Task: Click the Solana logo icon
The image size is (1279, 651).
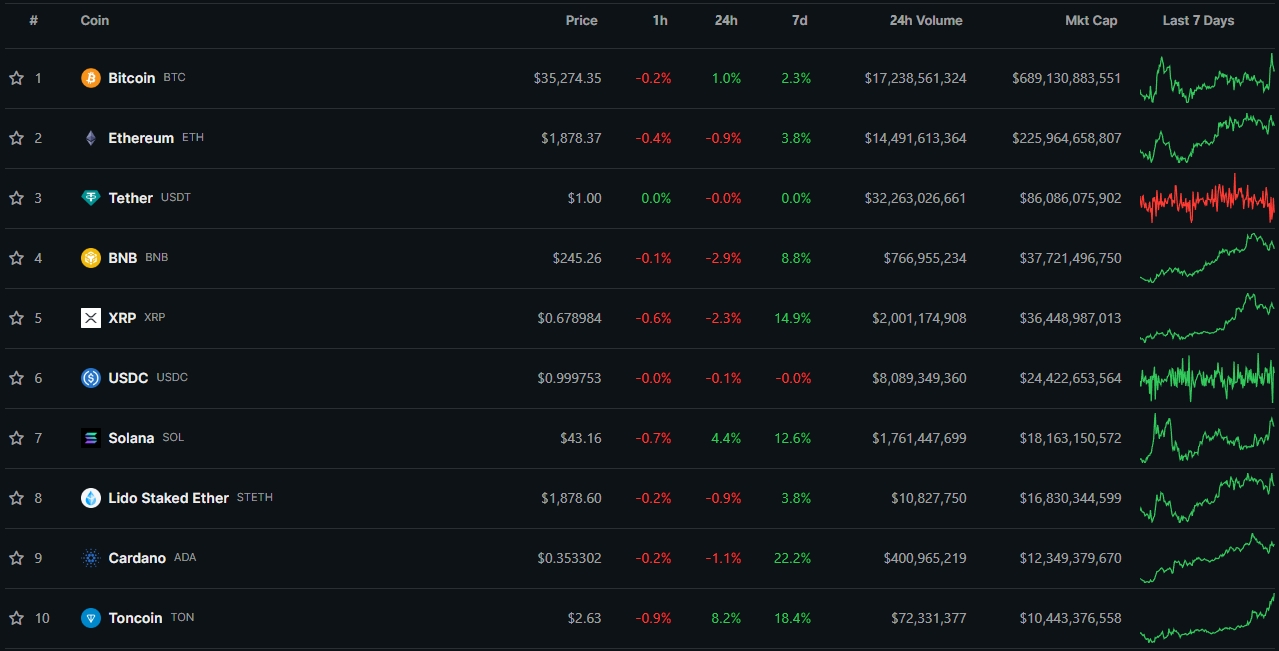Action: click(x=91, y=438)
